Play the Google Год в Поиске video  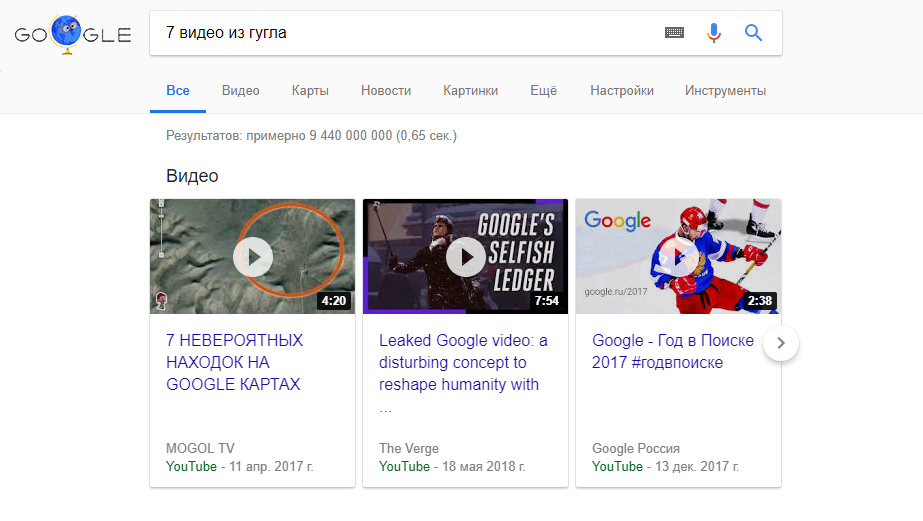678,257
